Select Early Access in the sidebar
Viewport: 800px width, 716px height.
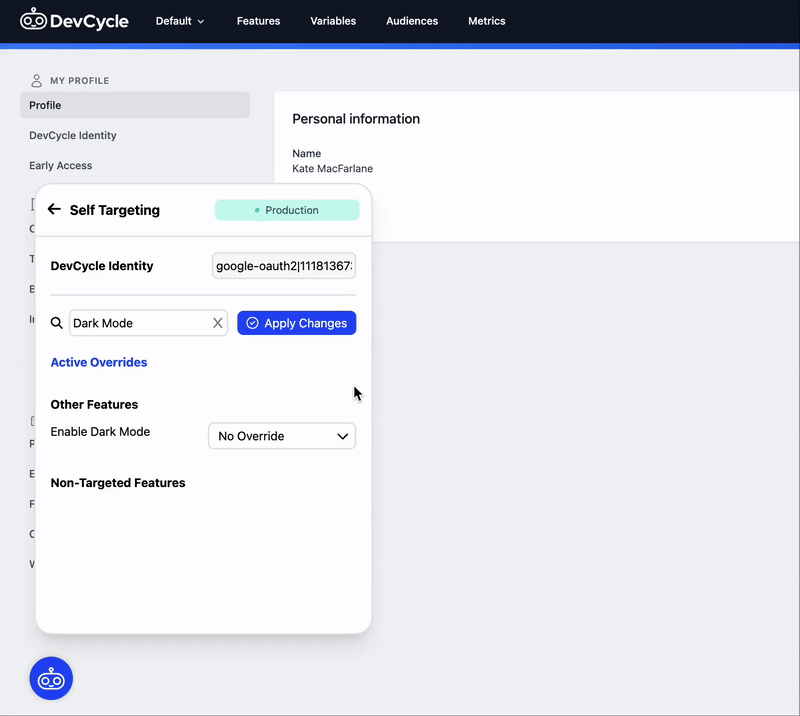60,165
